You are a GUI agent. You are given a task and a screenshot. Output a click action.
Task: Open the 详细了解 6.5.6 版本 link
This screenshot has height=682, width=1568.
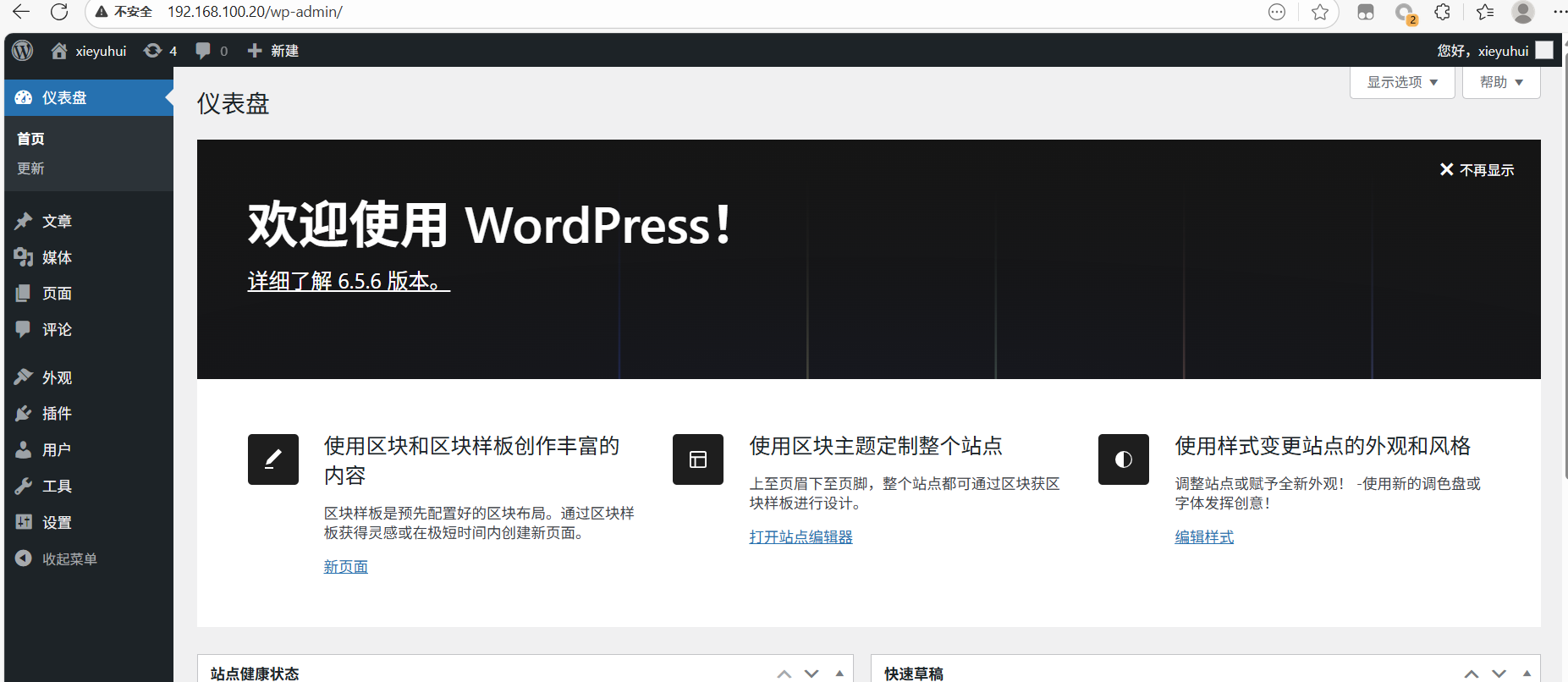[x=349, y=281]
